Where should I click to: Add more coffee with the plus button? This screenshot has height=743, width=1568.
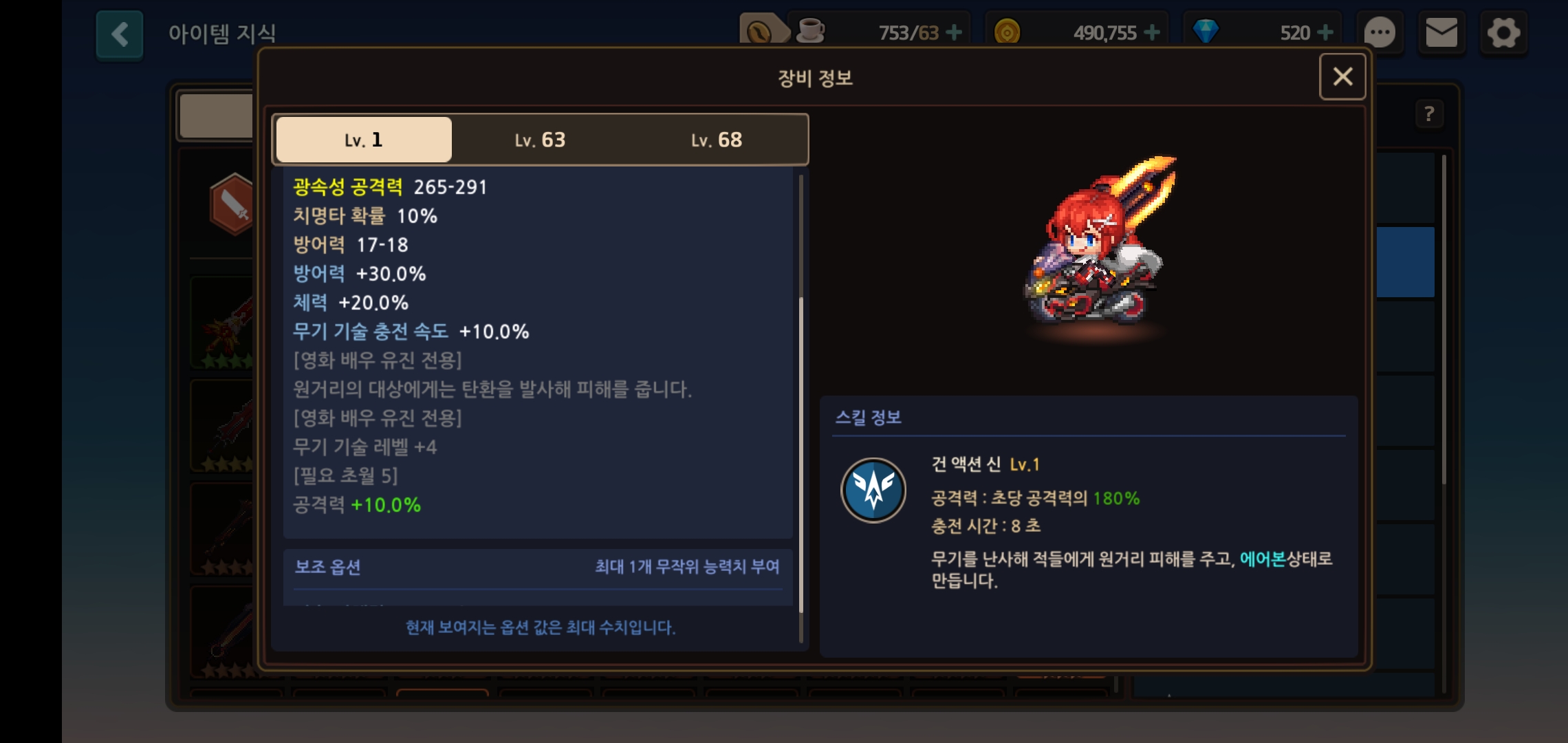[954, 32]
